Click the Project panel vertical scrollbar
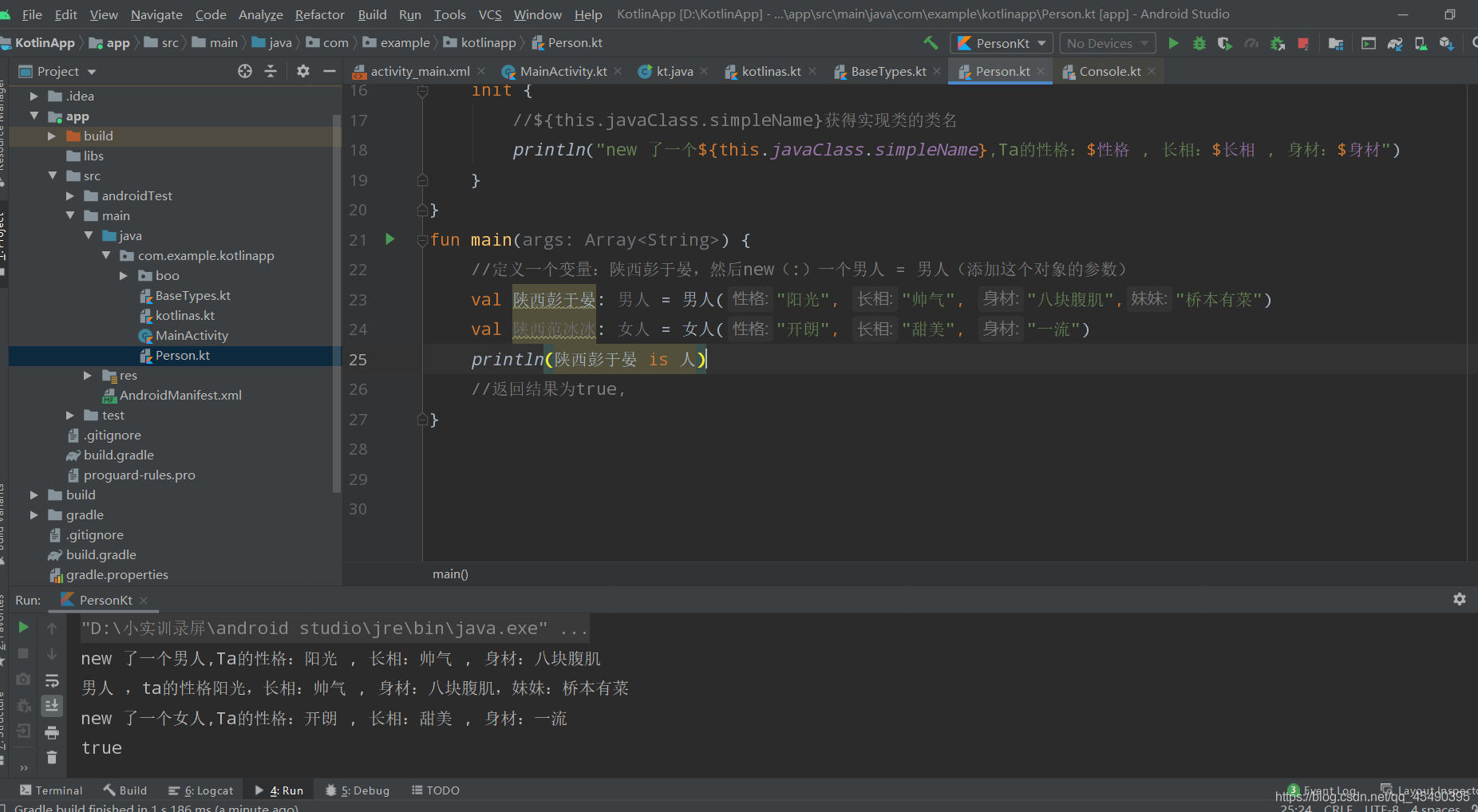Viewport: 1478px width, 812px height. [337, 303]
